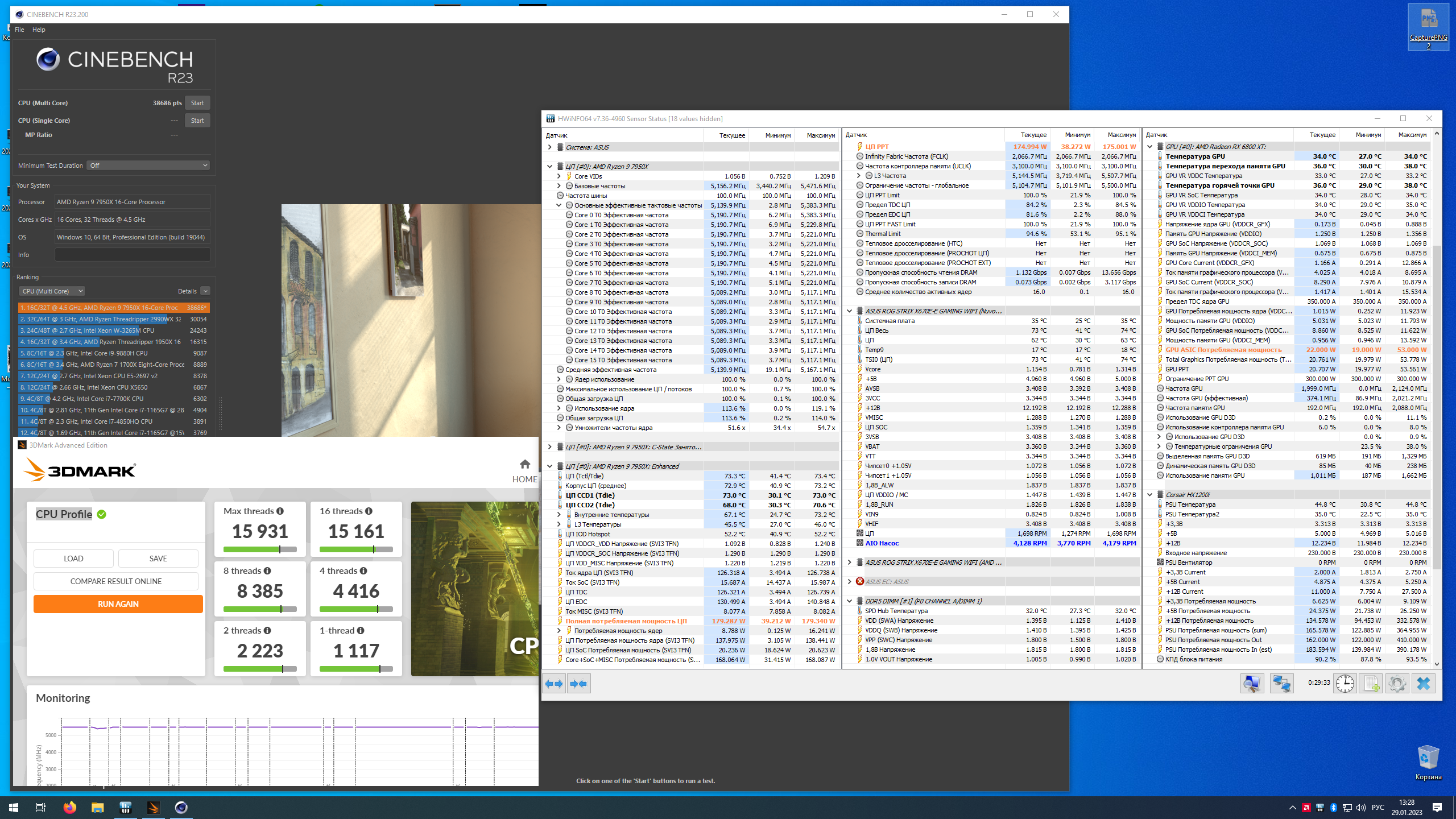Expand the Система: ASUS sensor group

[549, 147]
